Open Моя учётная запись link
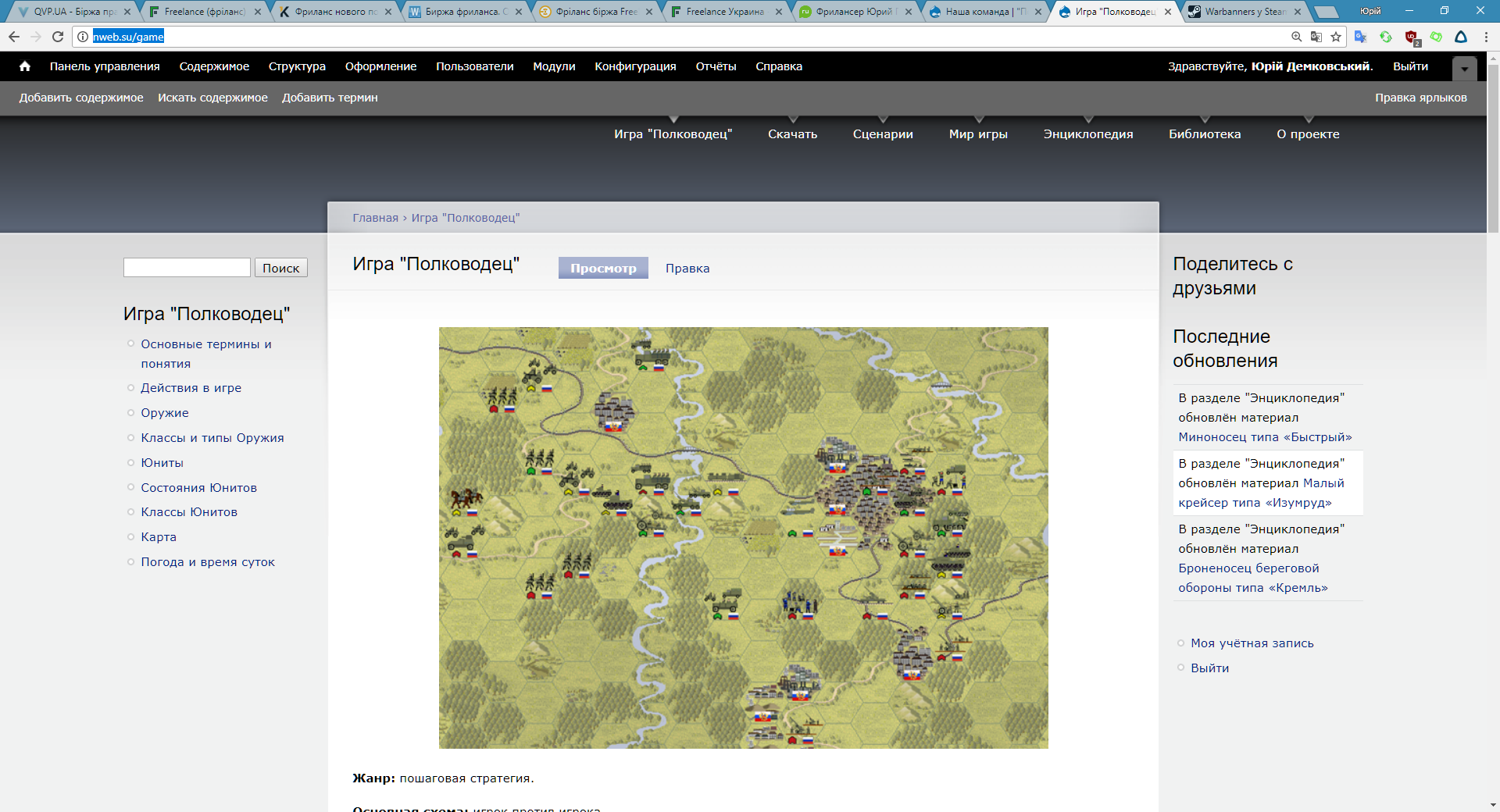 1252,643
